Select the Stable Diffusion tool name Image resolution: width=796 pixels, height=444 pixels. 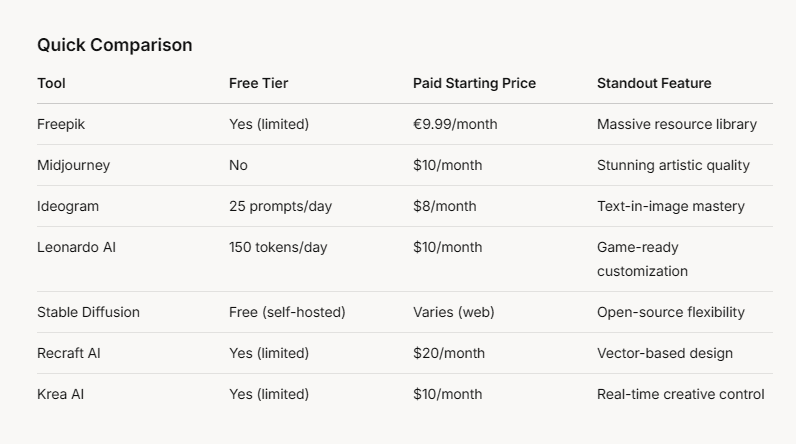(x=88, y=312)
